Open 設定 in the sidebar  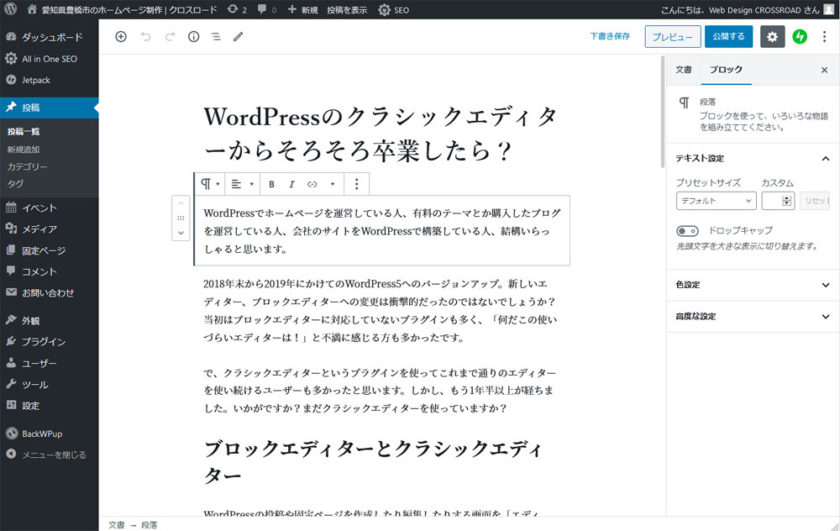click(49, 406)
